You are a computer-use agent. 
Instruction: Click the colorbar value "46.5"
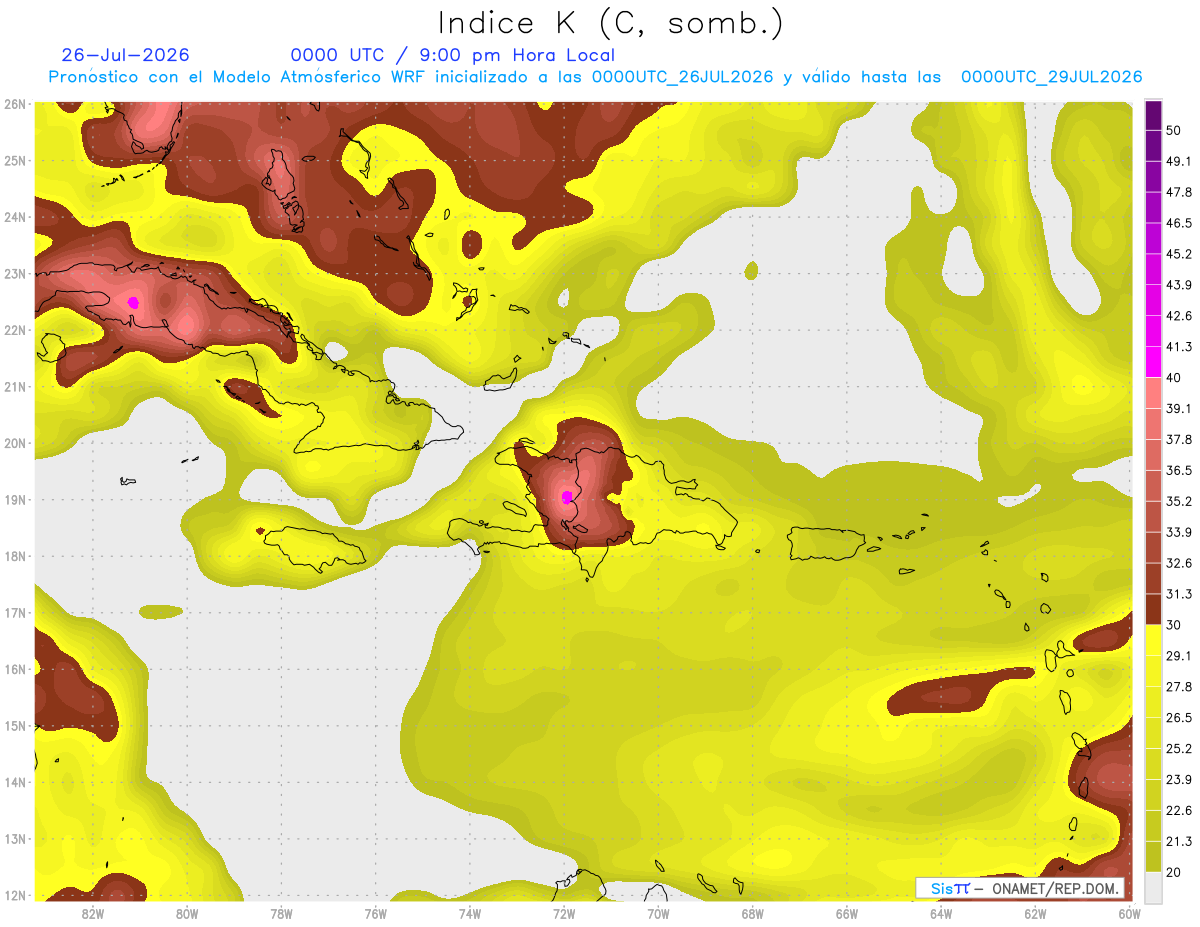tap(1179, 223)
